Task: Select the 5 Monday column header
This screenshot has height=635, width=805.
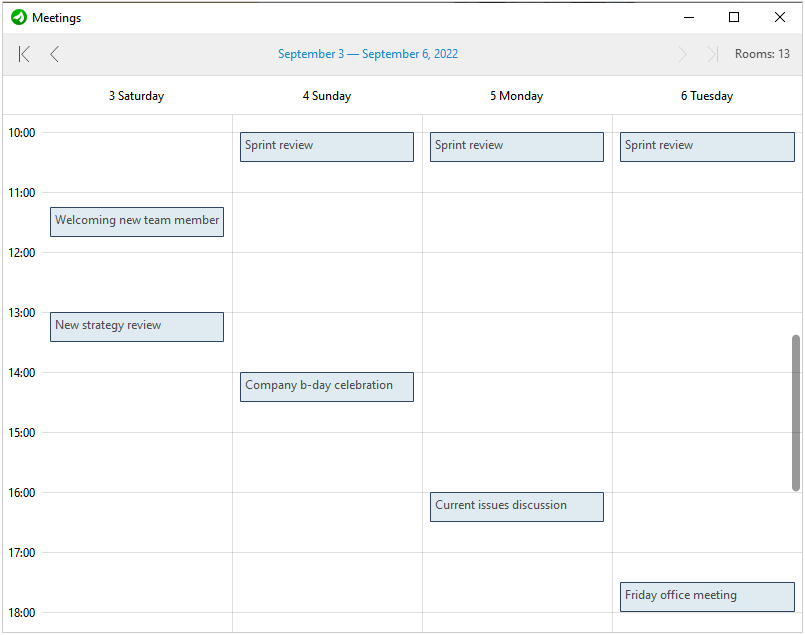Action: click(x=517, y=96)
